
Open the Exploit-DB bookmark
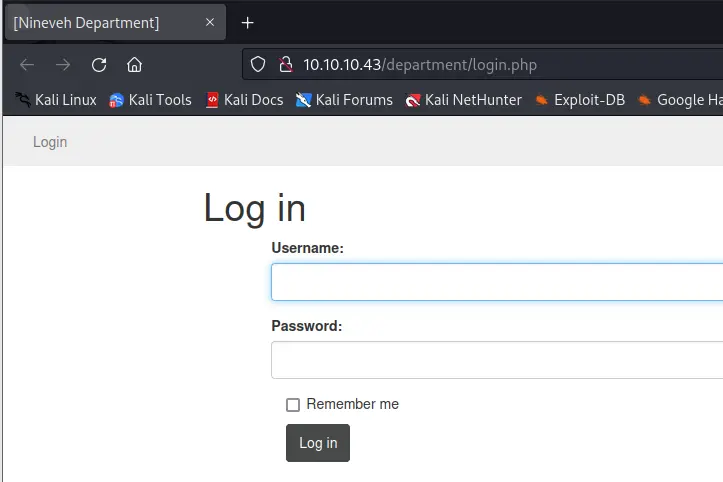point(580,100)
